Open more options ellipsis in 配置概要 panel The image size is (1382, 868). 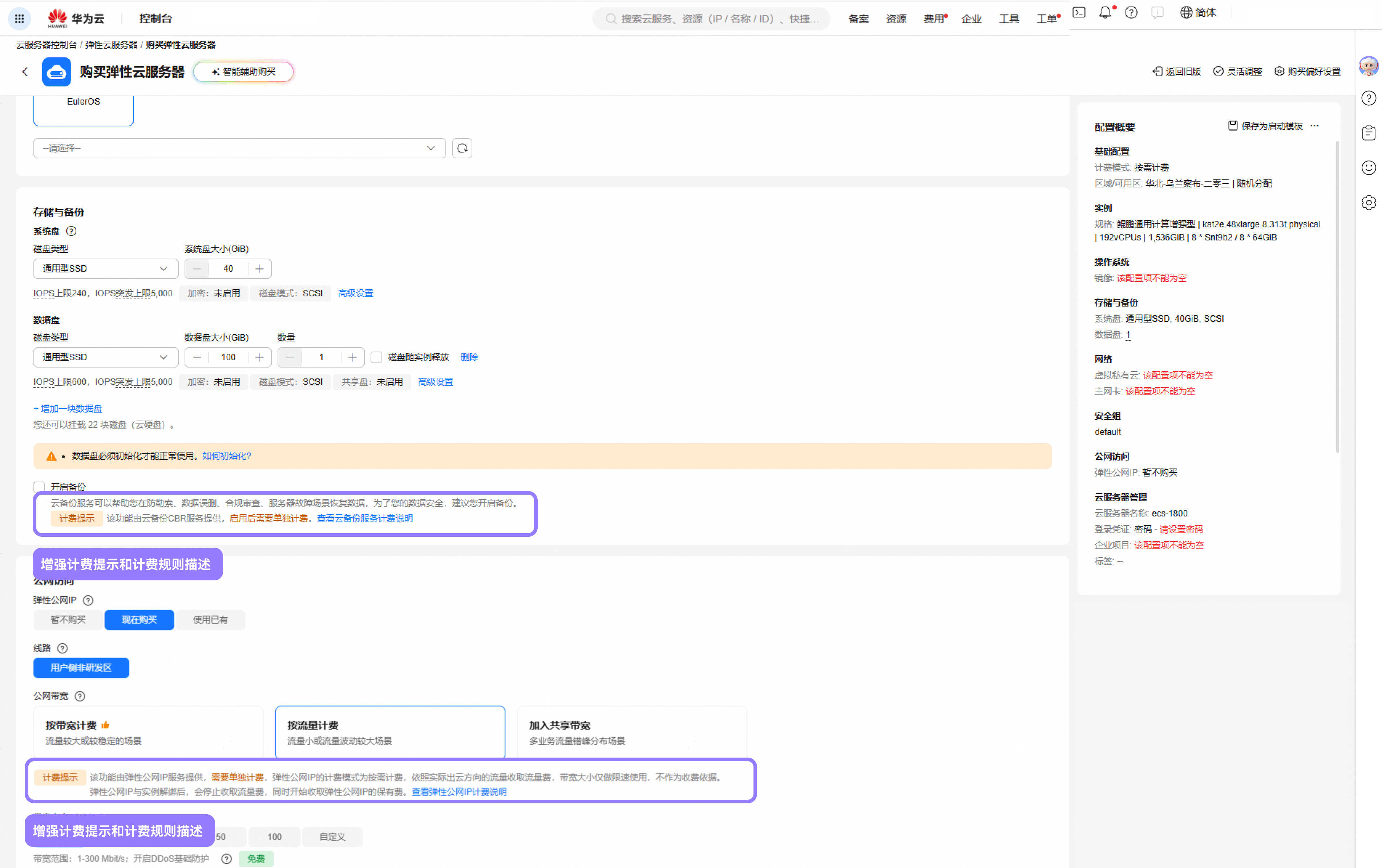pos(1315,126)
